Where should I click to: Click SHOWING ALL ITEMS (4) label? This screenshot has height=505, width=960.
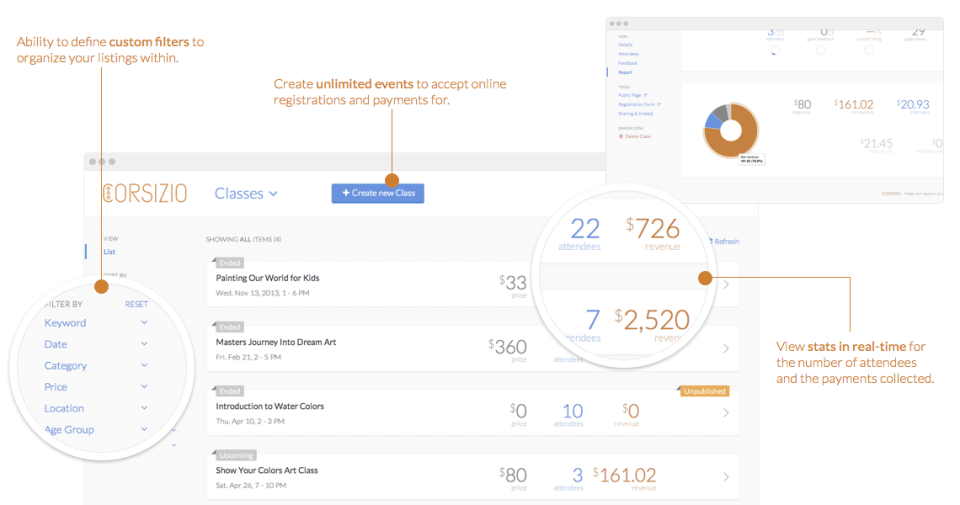point(243,239)
